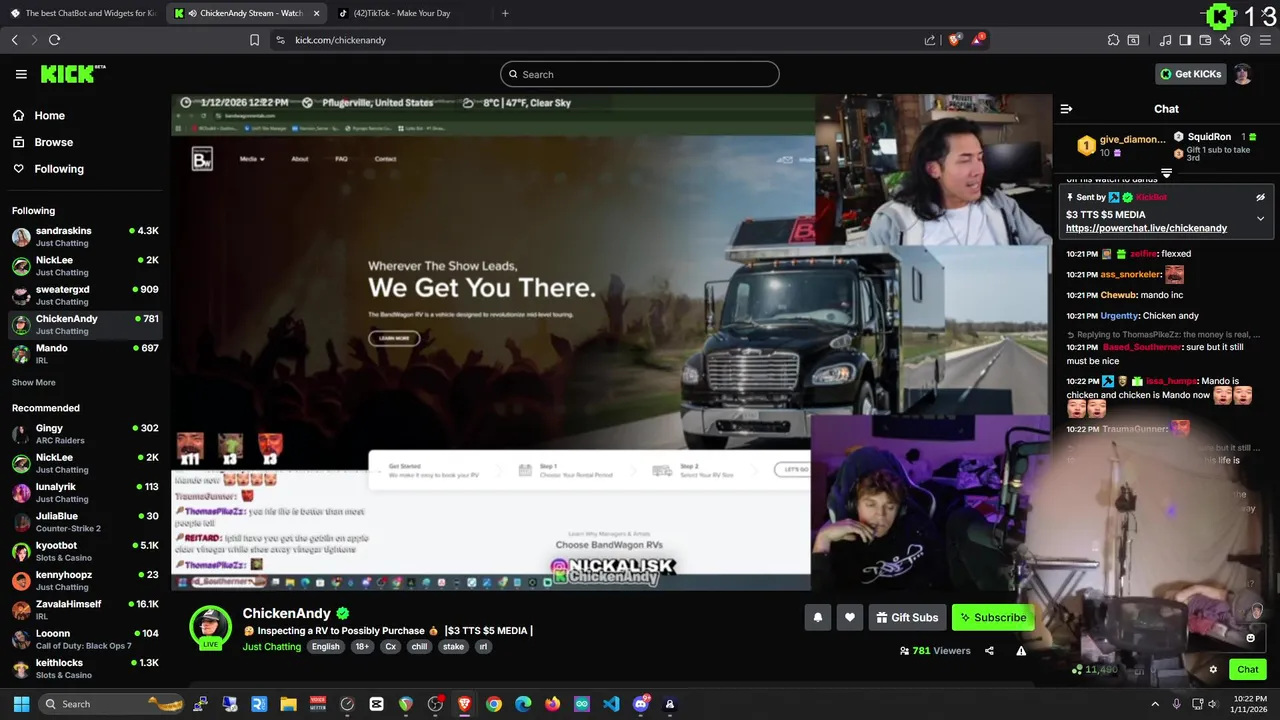
Task: Open kyootbot Slots & Casino channel
Action: pos(85,552)
